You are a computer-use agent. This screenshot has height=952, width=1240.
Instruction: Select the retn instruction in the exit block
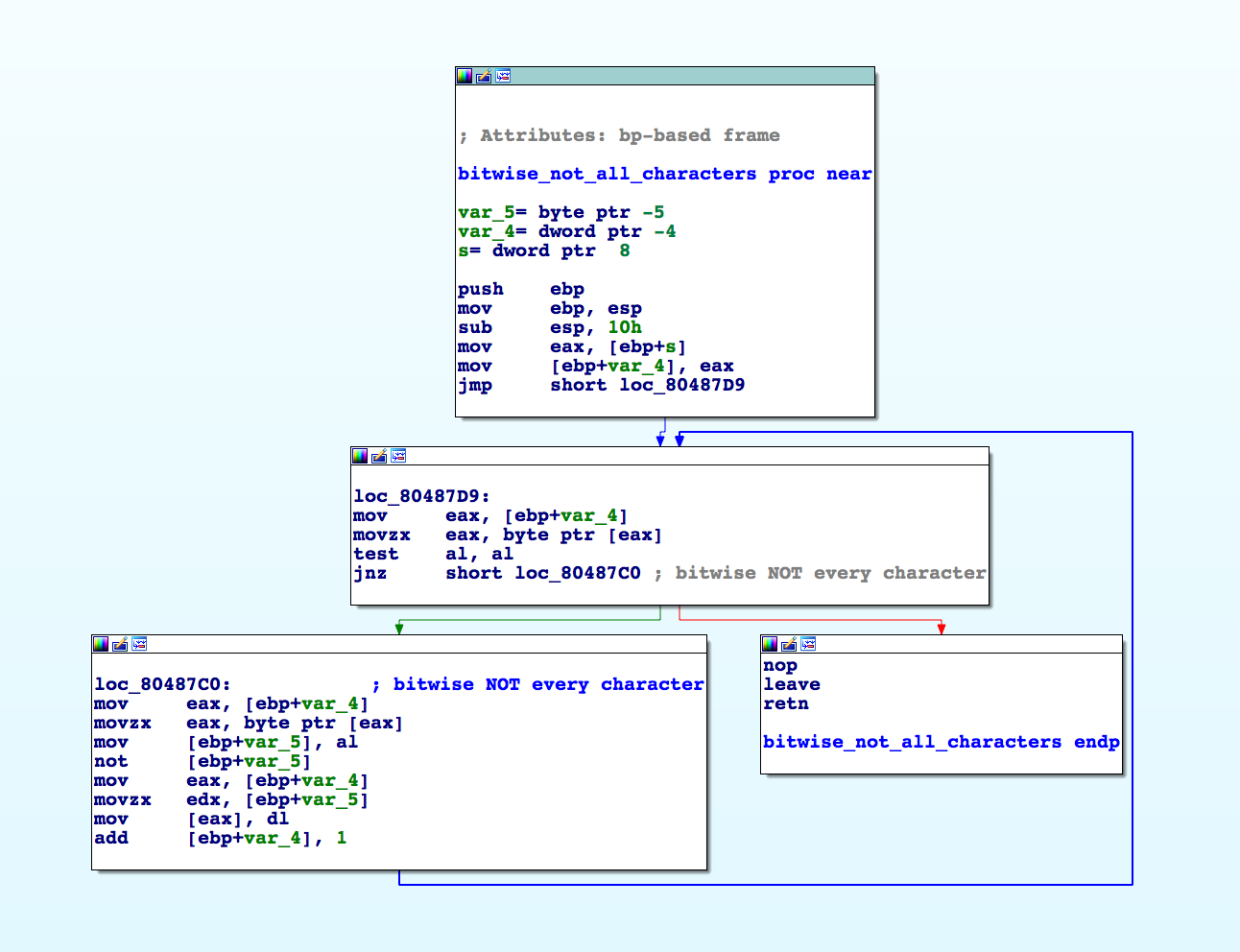pos(786,703)
